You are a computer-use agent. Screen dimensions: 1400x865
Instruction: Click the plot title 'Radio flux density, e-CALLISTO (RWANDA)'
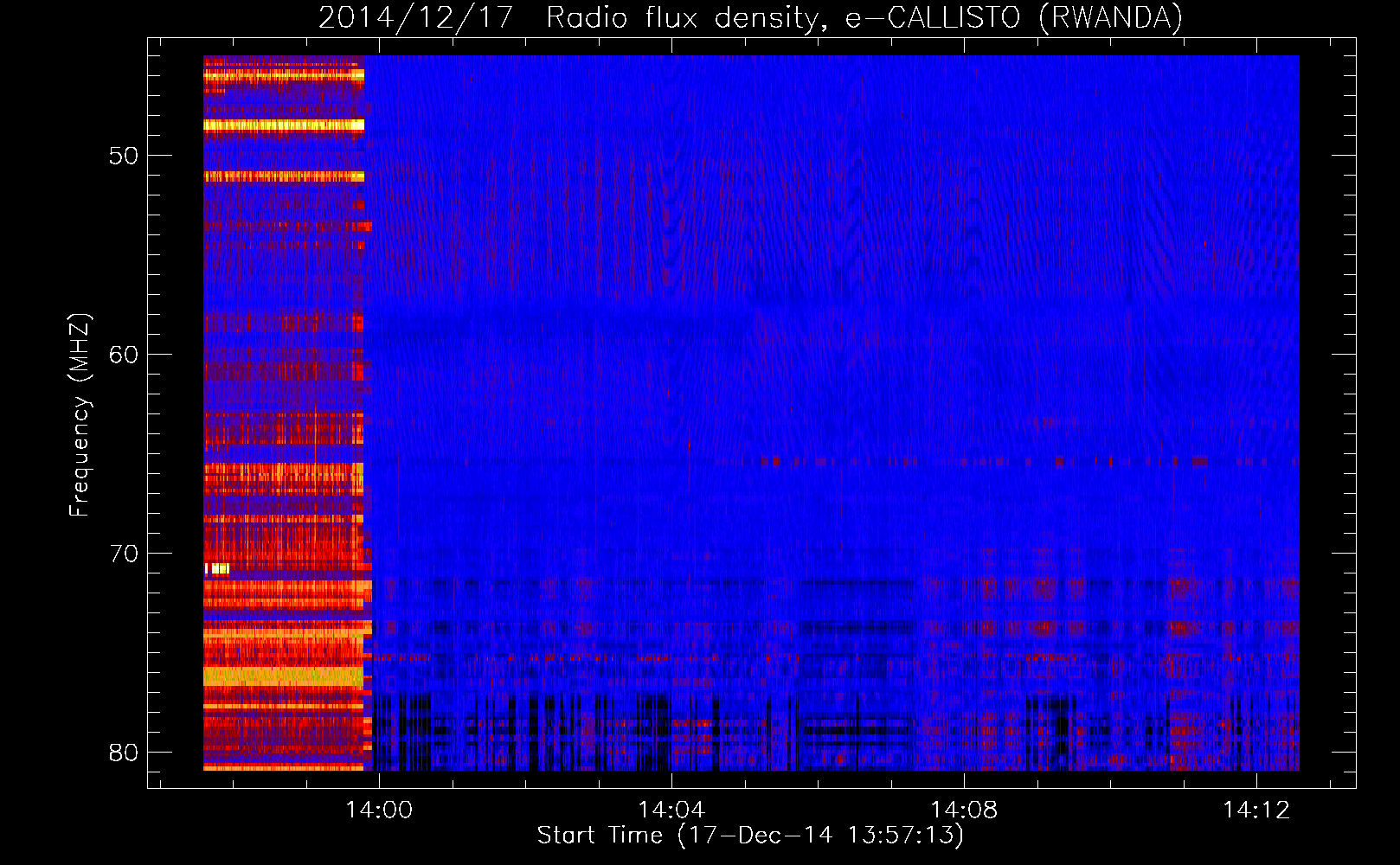[864, 17]
